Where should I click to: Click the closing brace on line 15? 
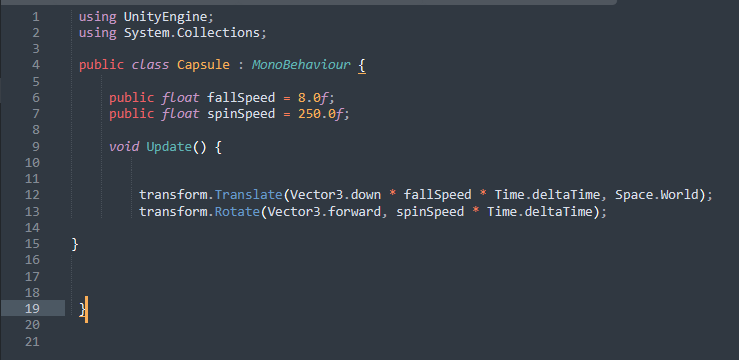point(75,244)
